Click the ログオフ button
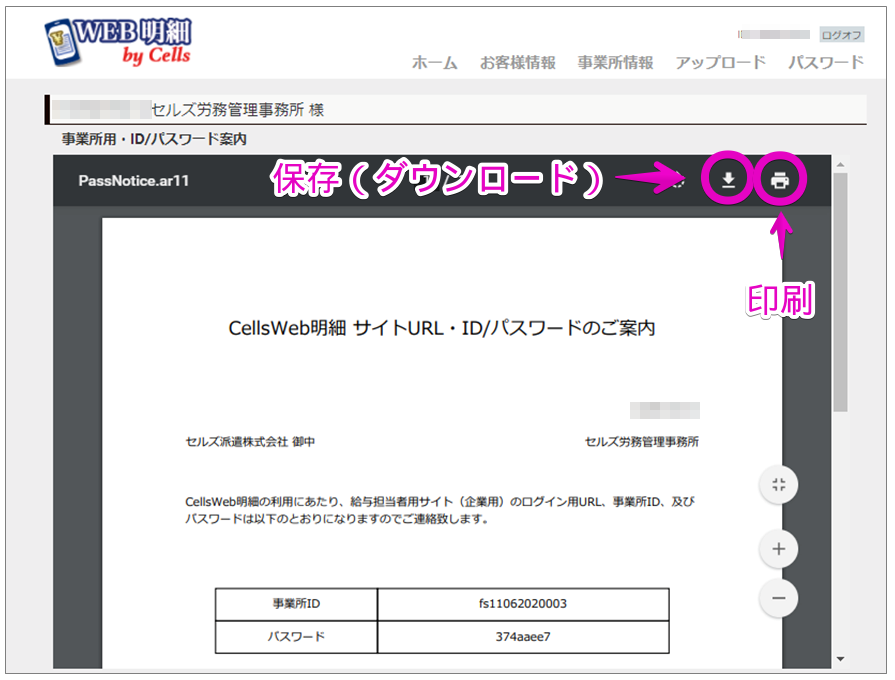Screen dimensions: 895x680 (x=841, y=35)
